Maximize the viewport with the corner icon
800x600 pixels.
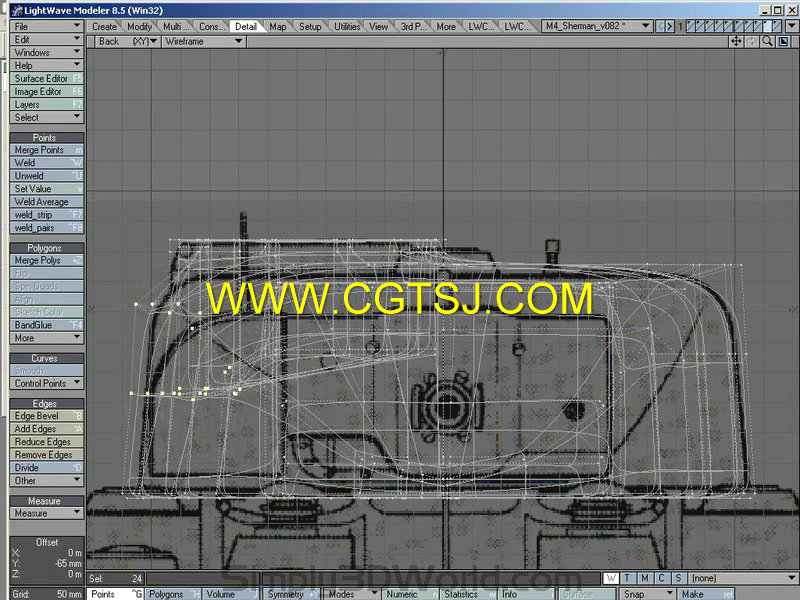click(783, 42)
